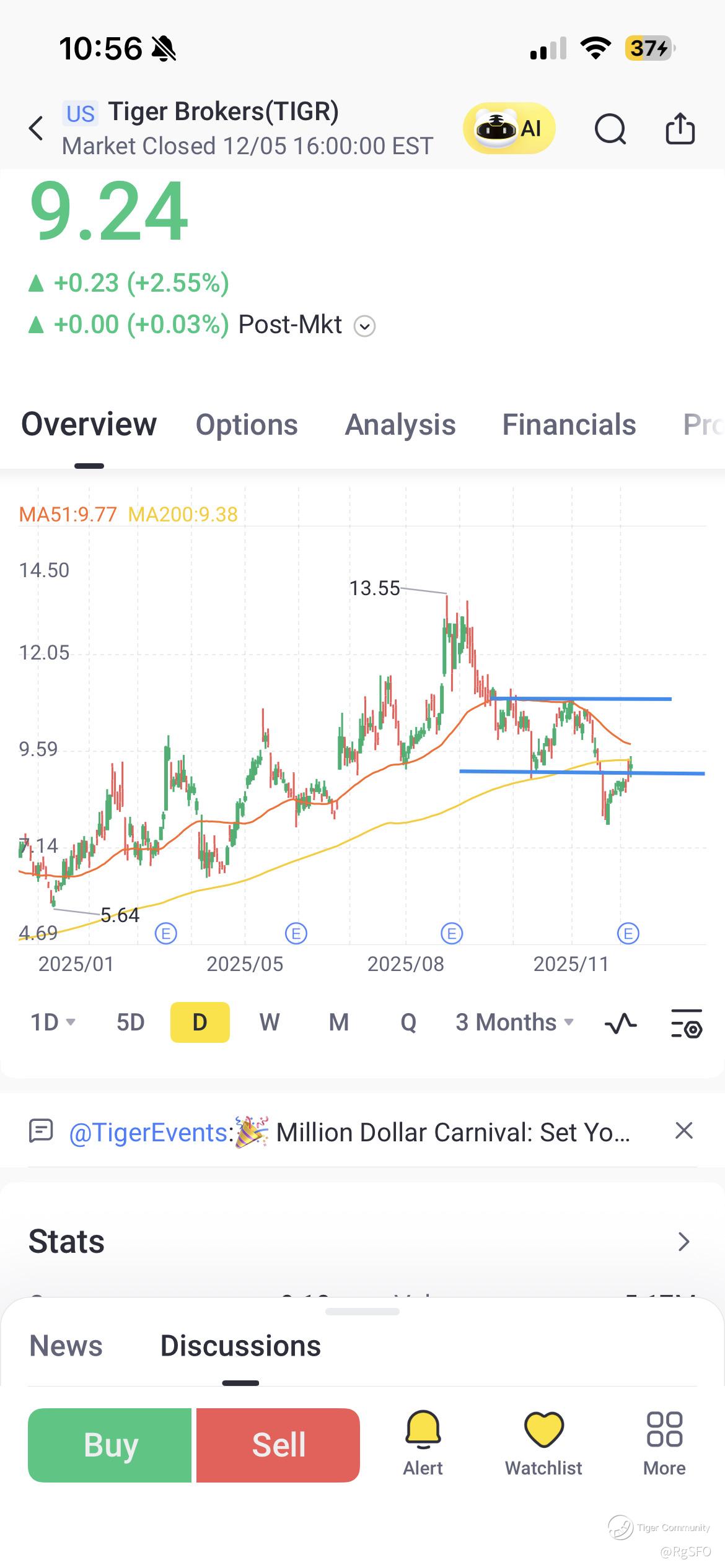Tap the 9.24 price figure
Screen dimensions: 725x1568
[108, 212]
